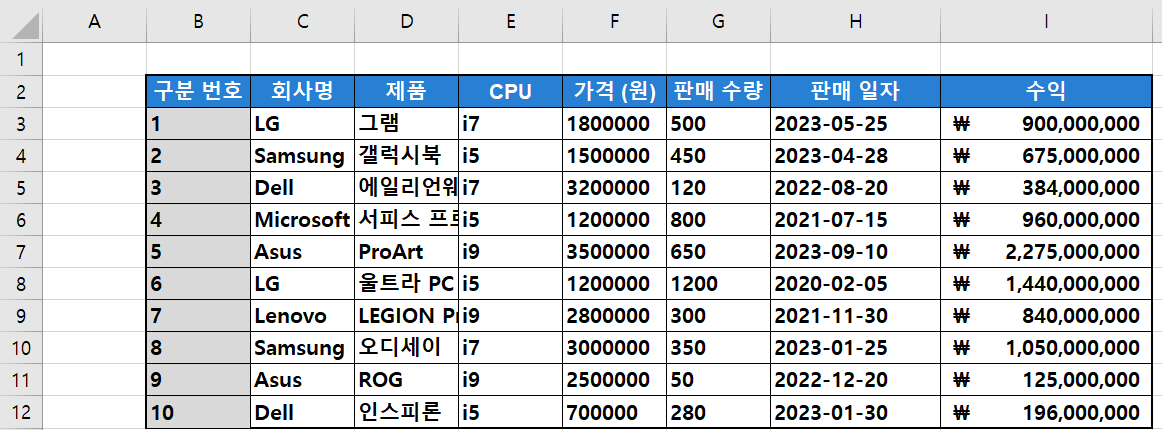1162x430 pixels.
Task: Select column H header
Action: pos(856,22)
